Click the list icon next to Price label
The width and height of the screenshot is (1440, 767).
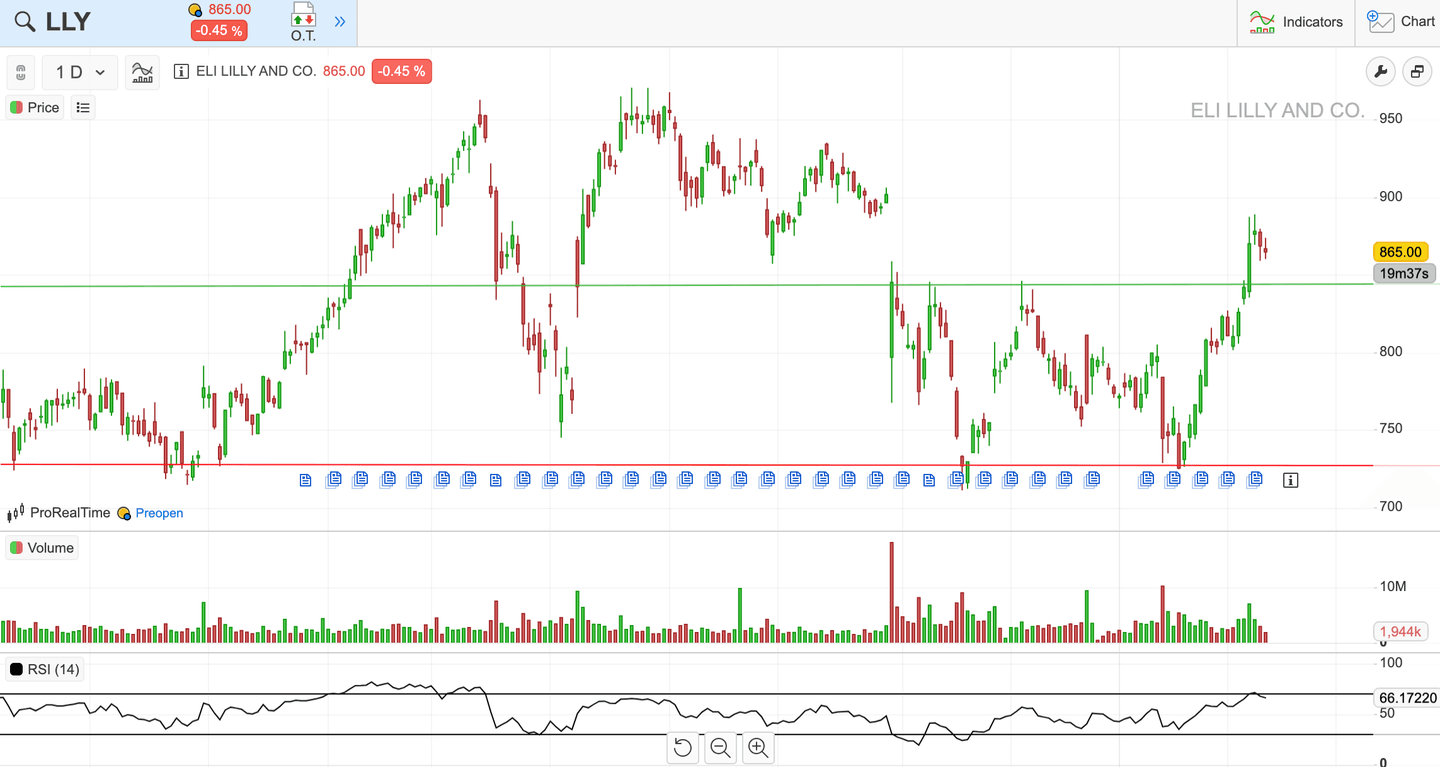[x=83, y=107]
